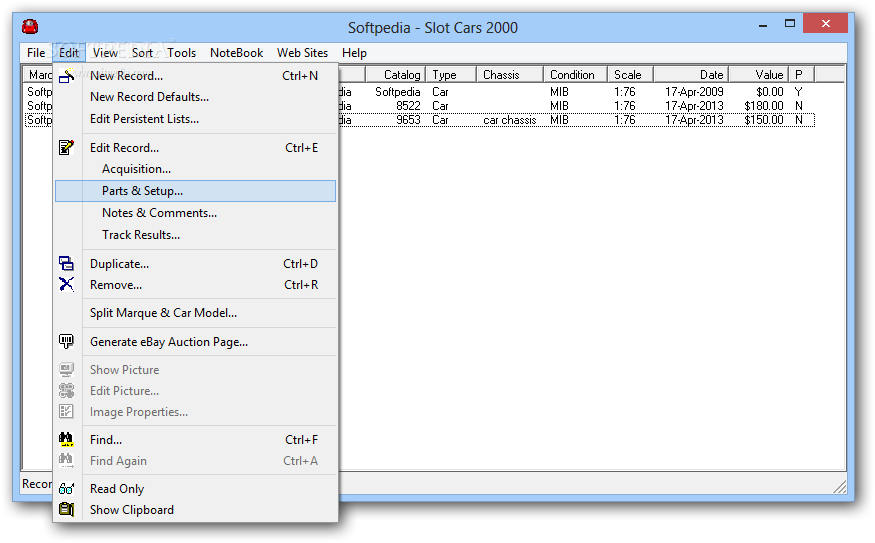Select the record with catalog 8522

tap(408, 105)
